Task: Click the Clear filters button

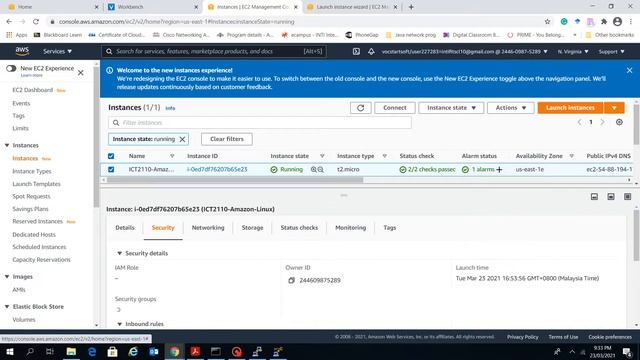Action: point(227,139)
